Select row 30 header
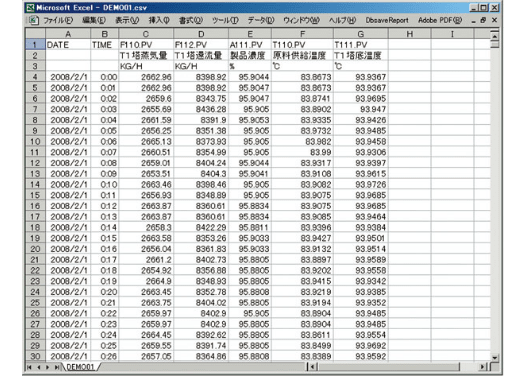The height and width of the screenshot is (376, 525). pos(35,356)
